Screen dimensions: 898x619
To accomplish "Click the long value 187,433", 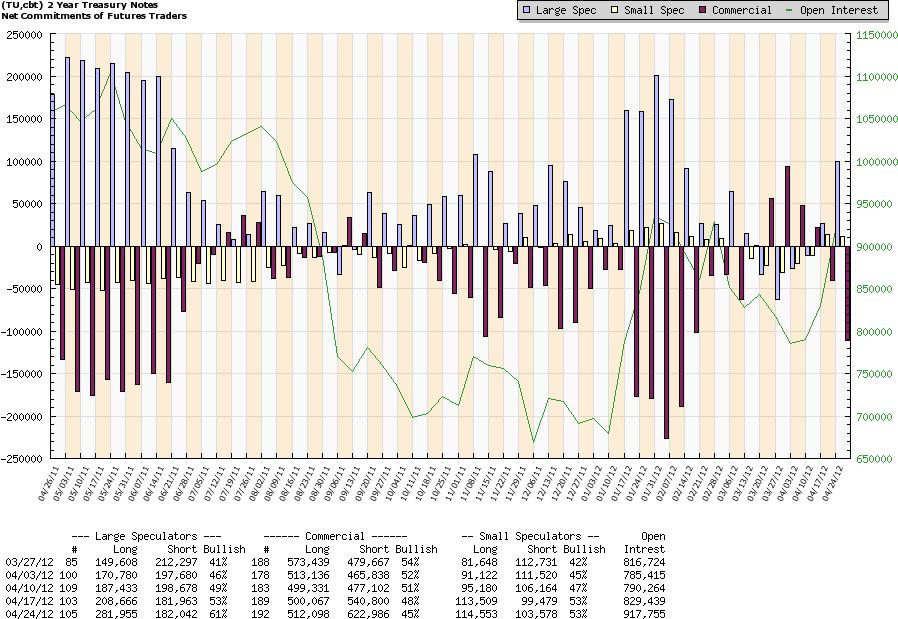I will click(x=117, y=589).
